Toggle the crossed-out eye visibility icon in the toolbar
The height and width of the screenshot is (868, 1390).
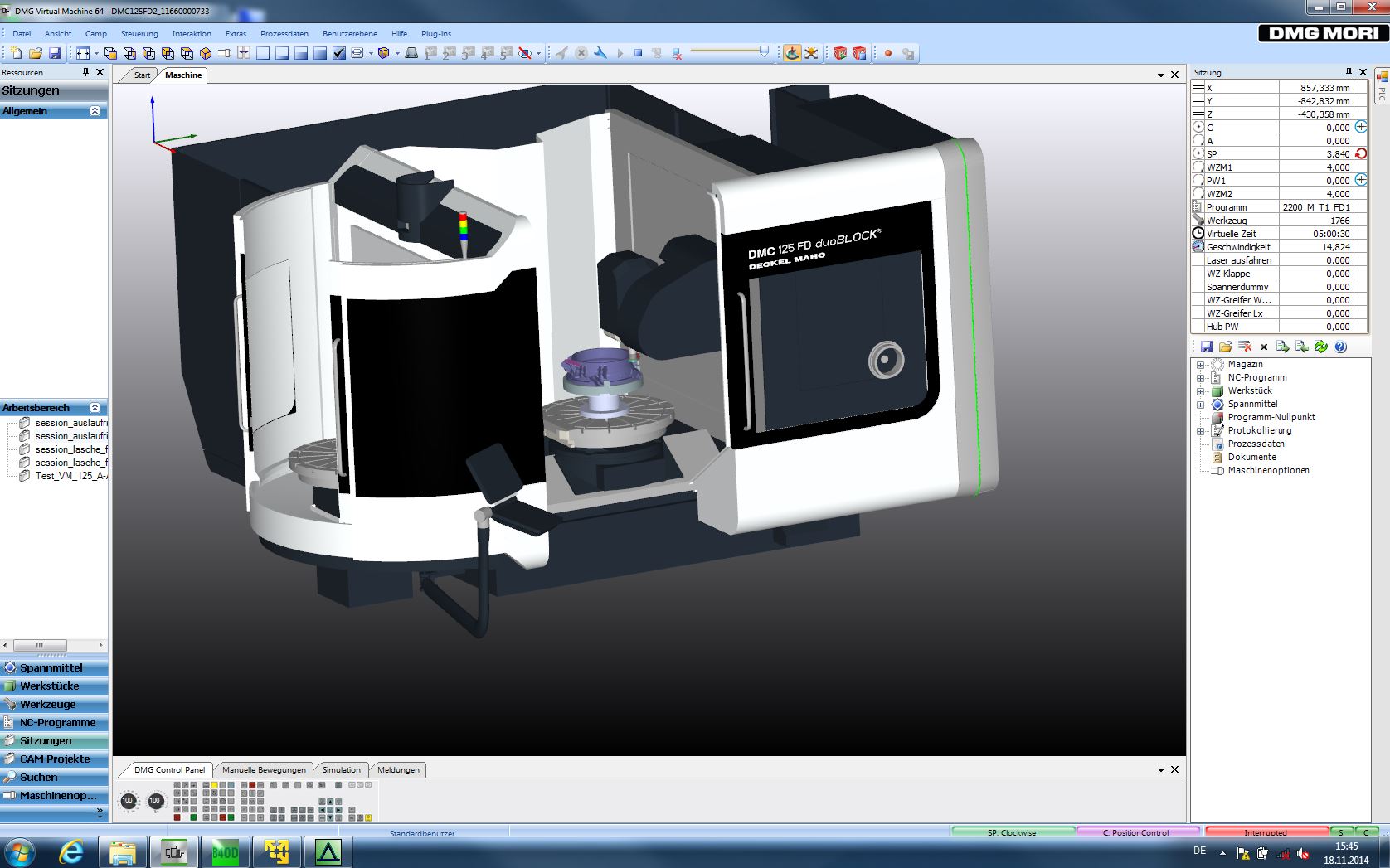[525, 55]
